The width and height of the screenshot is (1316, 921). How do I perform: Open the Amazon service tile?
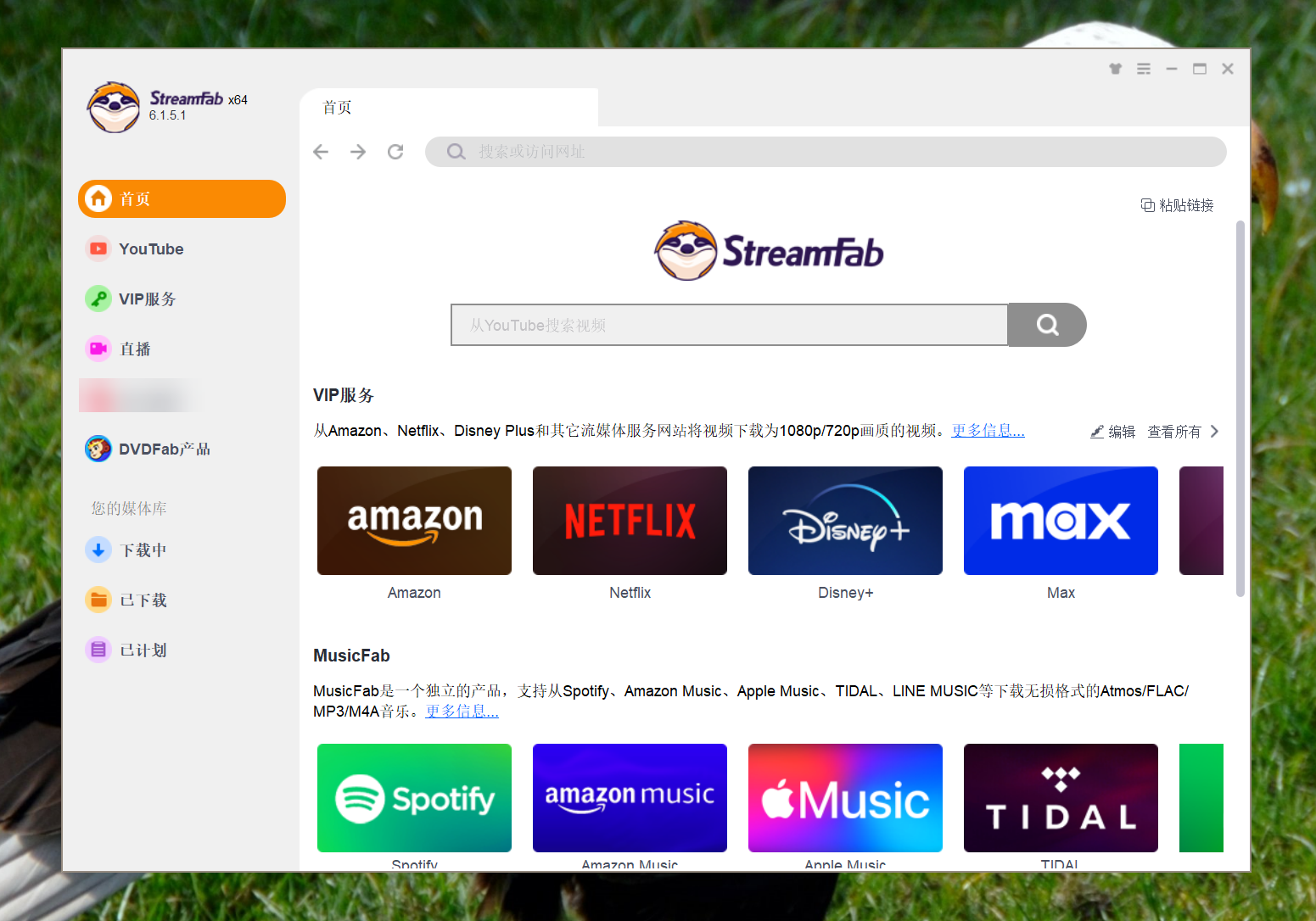[414, 521]
